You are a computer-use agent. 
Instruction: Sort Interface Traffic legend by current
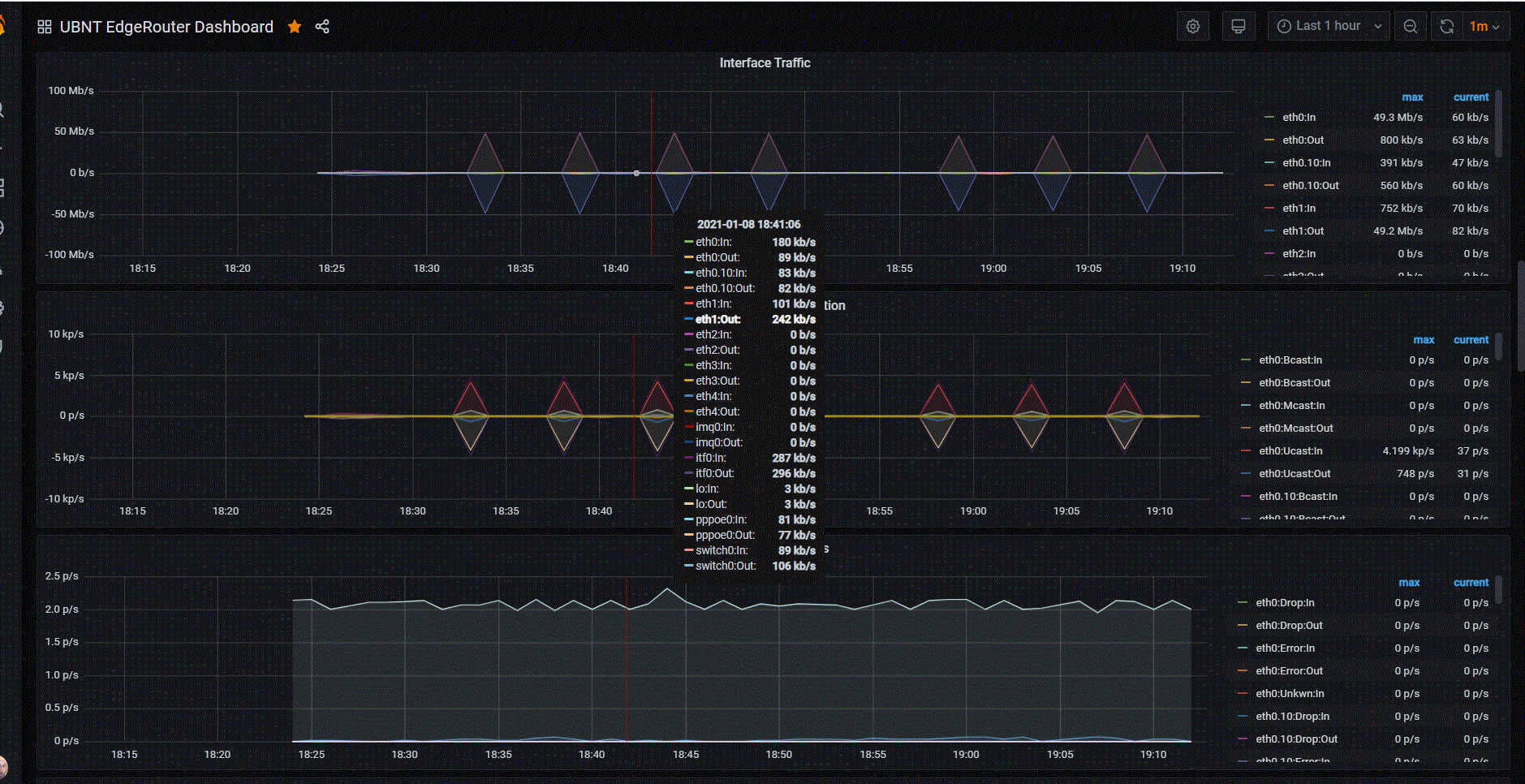(x=1471, y=97)
